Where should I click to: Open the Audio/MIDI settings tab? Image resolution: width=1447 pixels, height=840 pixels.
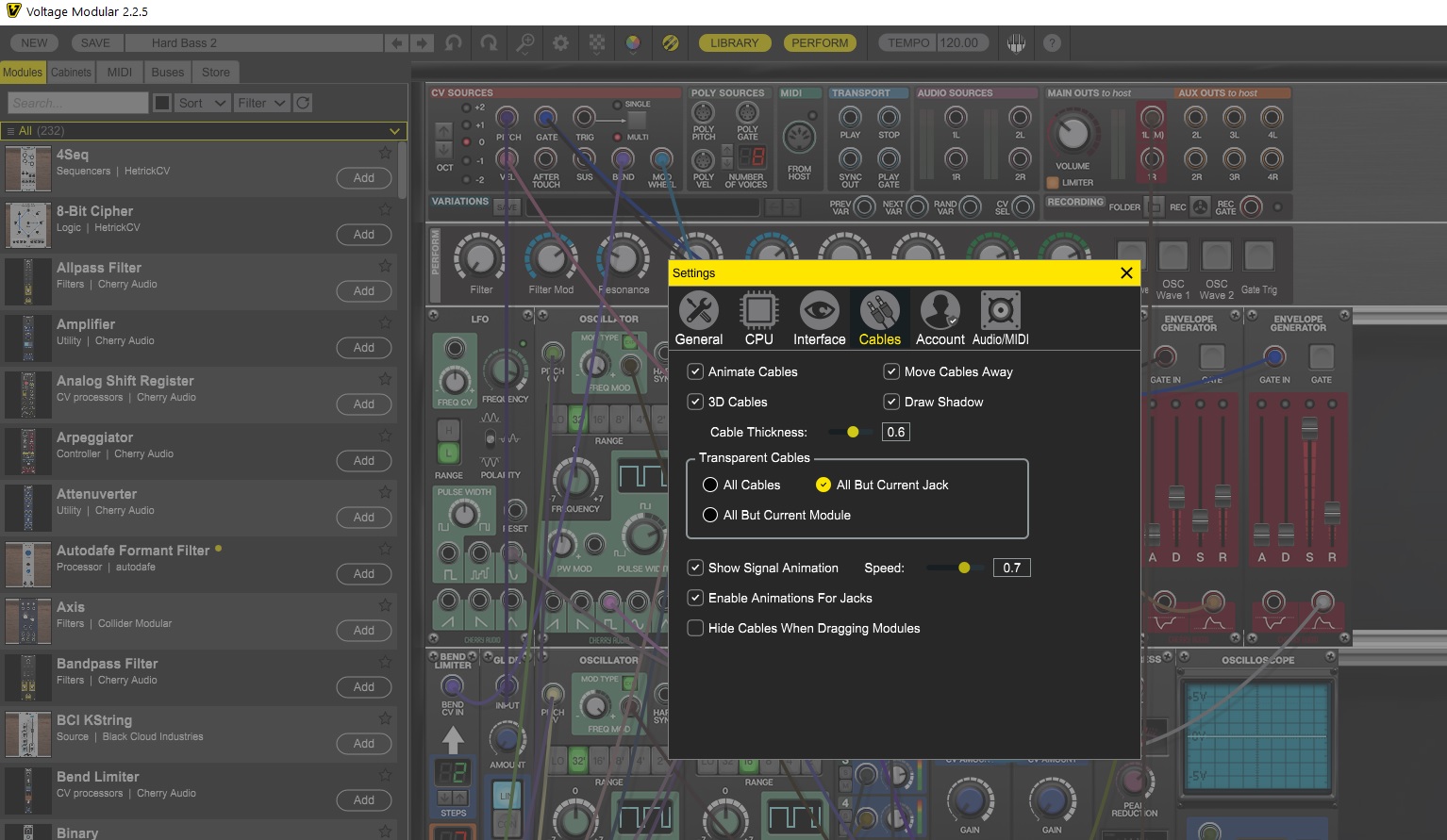click(x=1000, y=319)
